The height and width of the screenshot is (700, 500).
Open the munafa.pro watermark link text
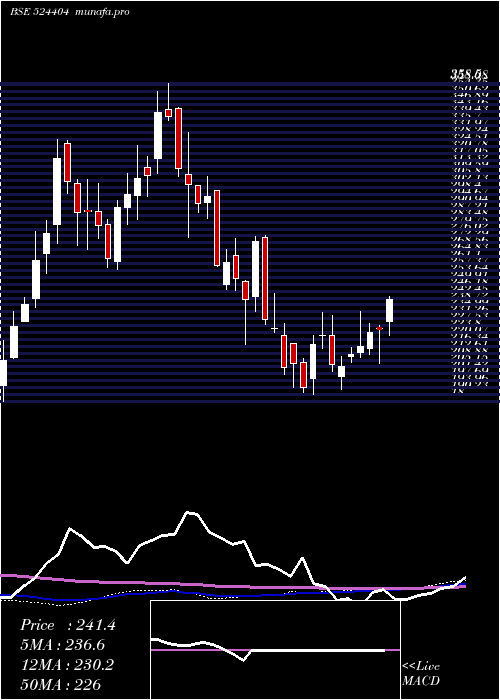[x=103, y=12]
